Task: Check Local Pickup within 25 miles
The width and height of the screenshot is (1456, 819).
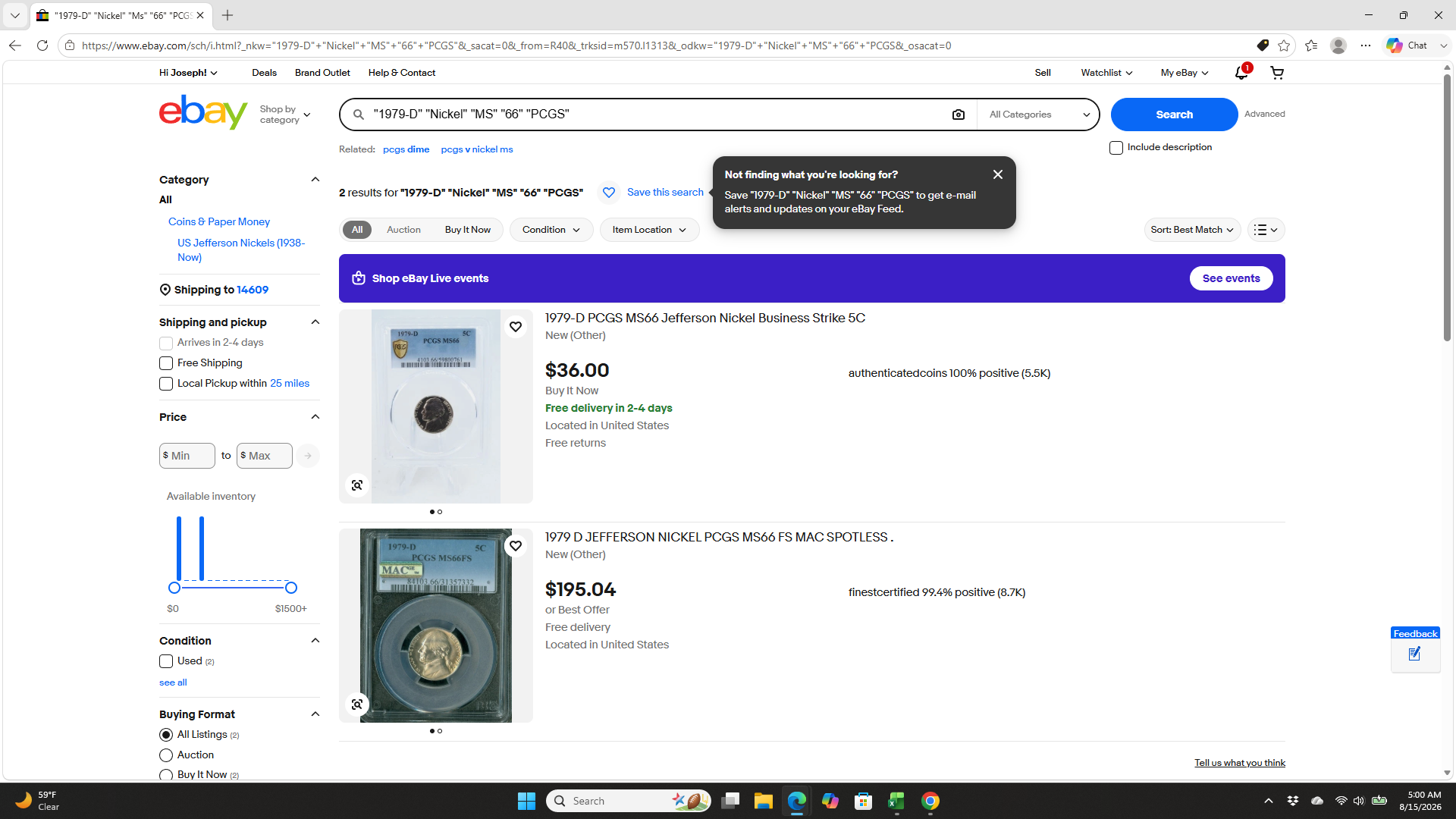Action: (166, 384)
